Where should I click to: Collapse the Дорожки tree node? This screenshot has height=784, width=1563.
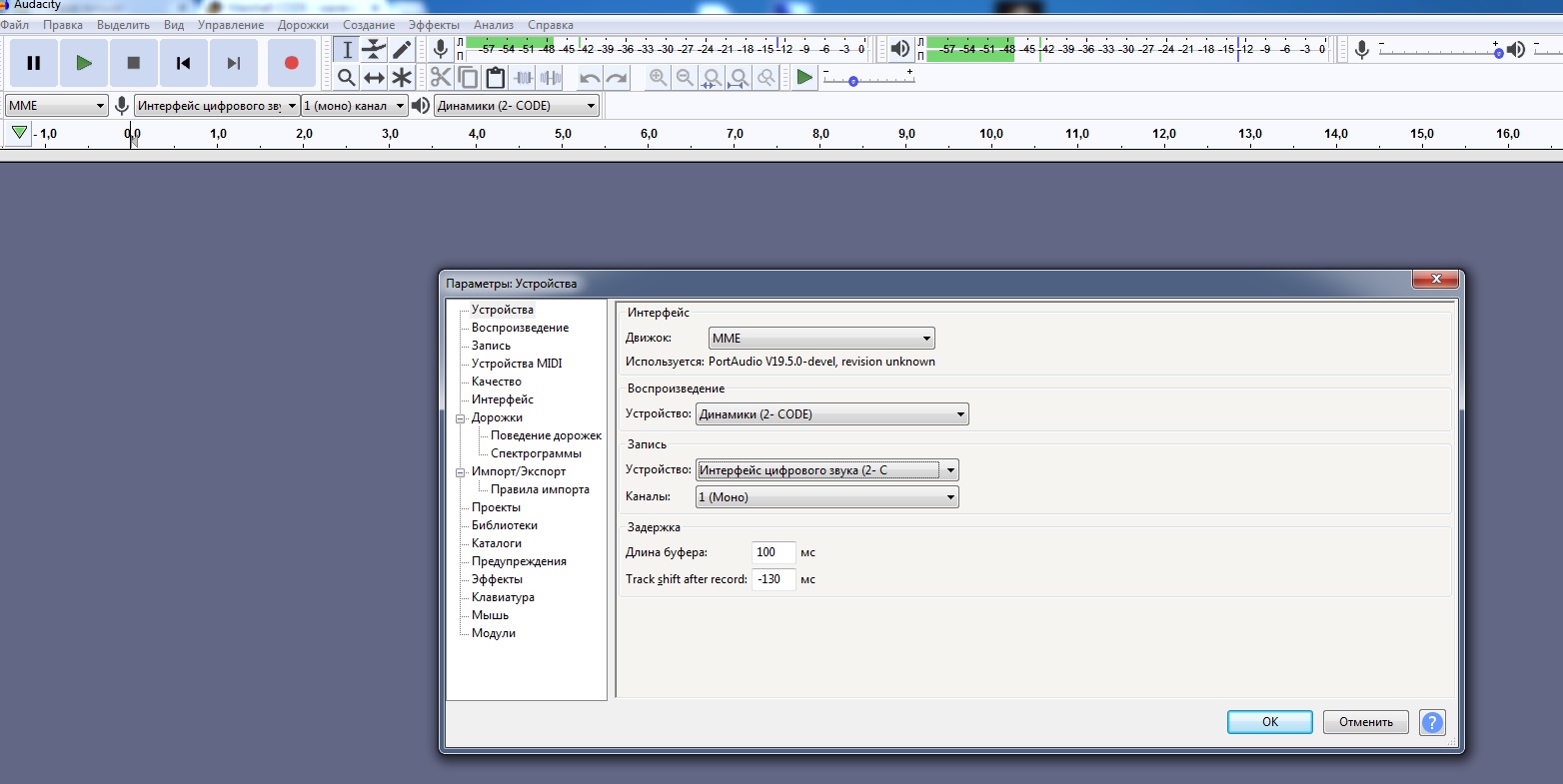coord(461,418)
